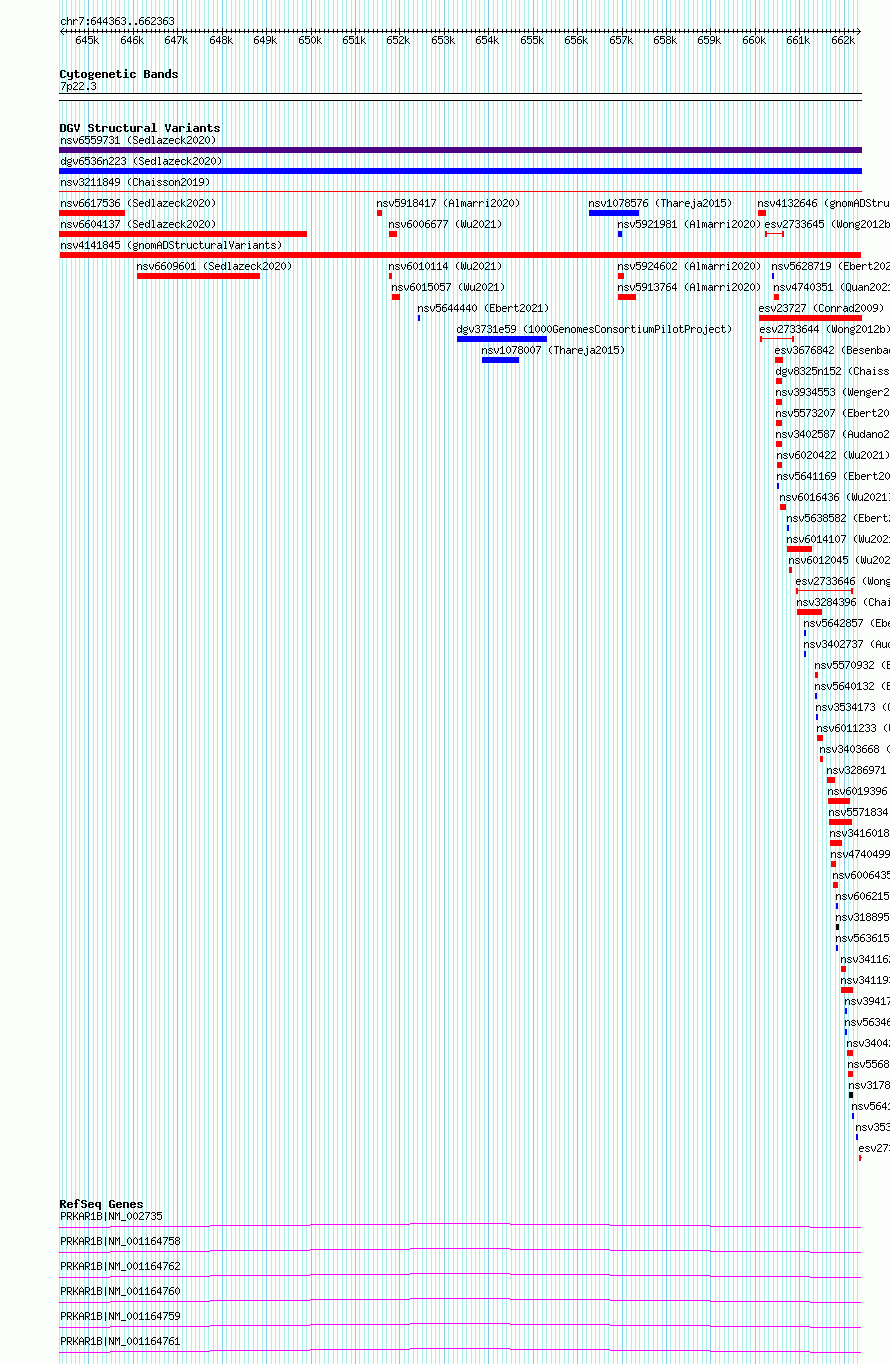
Task: Open nsv3934553 variant label
Action: click(832, 392)
